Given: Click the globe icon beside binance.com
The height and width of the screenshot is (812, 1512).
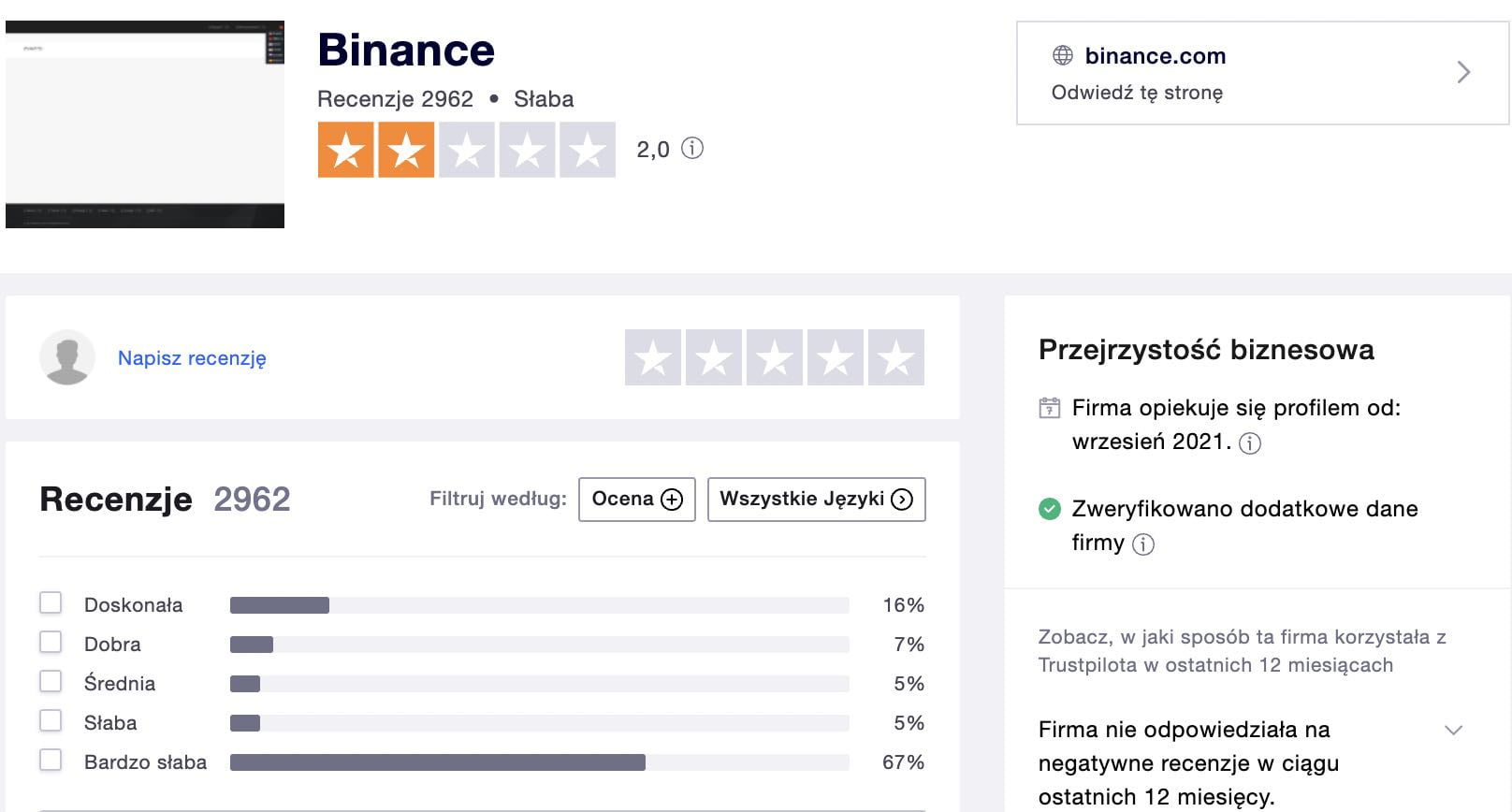Looking at the screenshot, I should [1063, 55].
